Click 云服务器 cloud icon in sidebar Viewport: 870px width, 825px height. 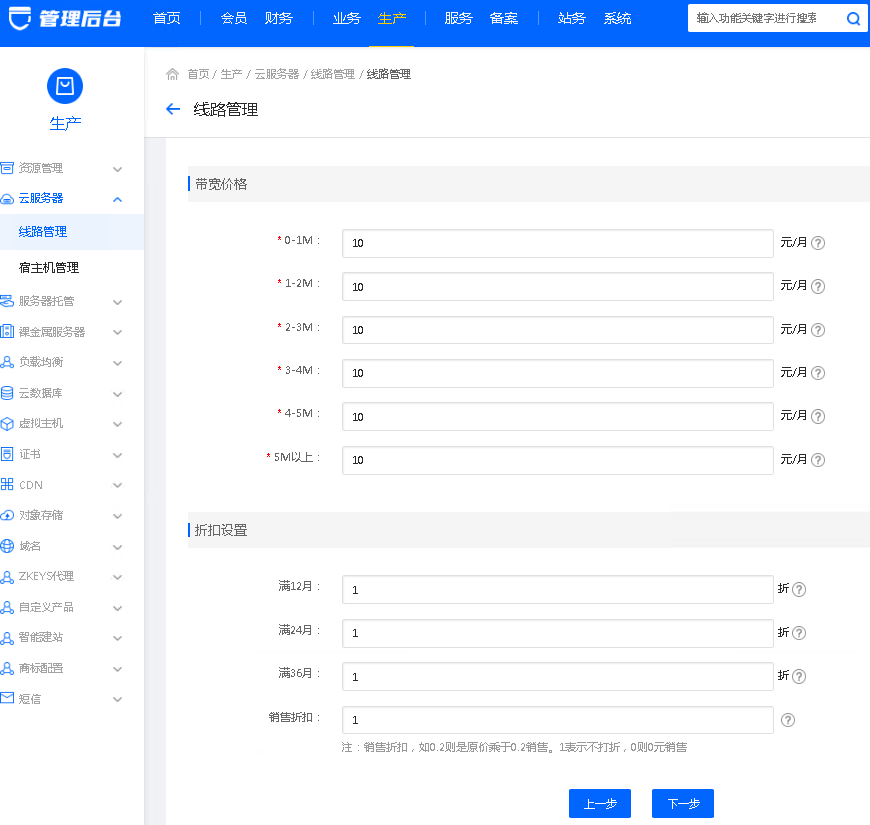click(7, 199)
